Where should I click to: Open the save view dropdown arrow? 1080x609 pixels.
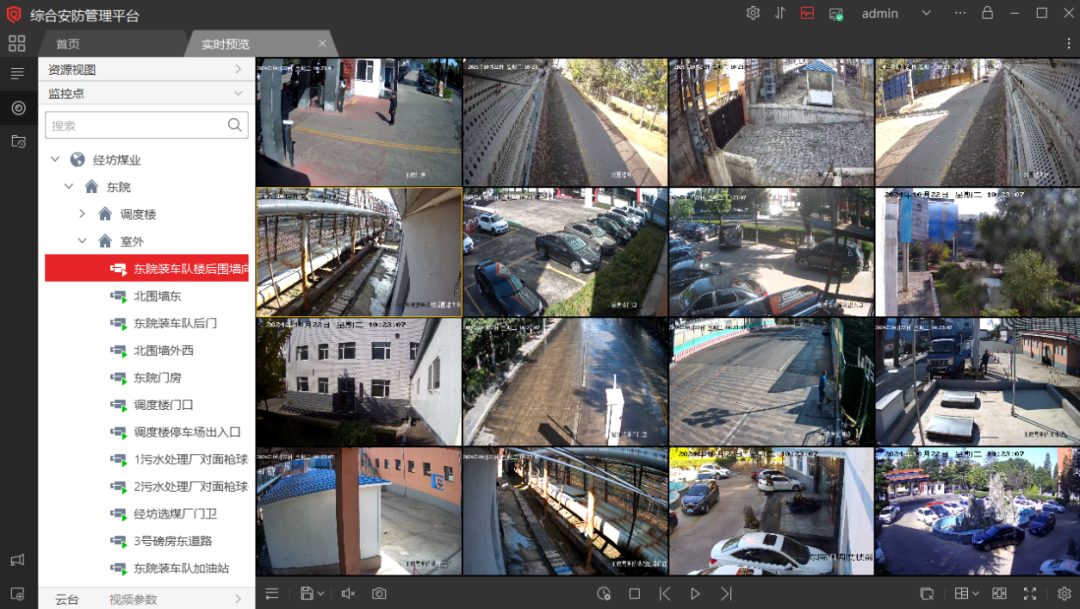point(320,593)
